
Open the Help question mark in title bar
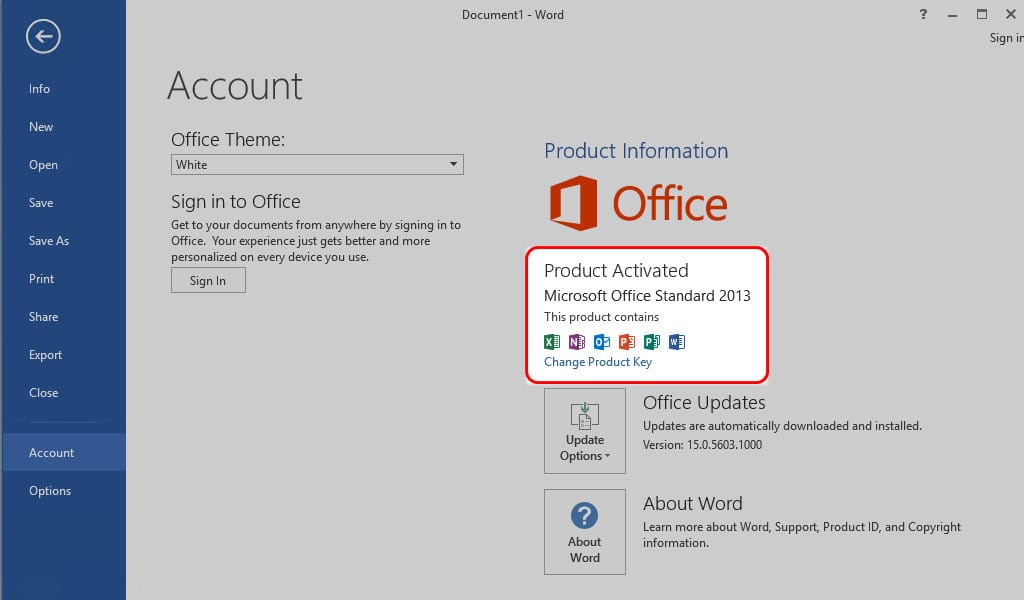pyautogui.click(x=923, y=14)
